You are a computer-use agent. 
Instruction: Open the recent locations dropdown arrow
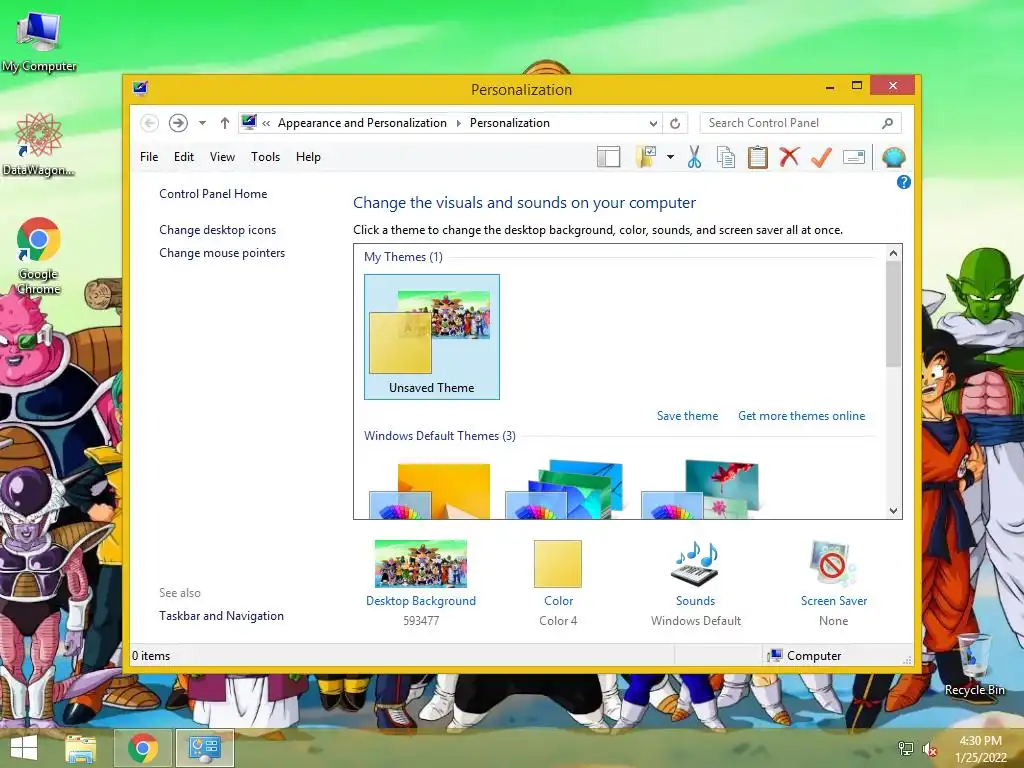(202, 123)
